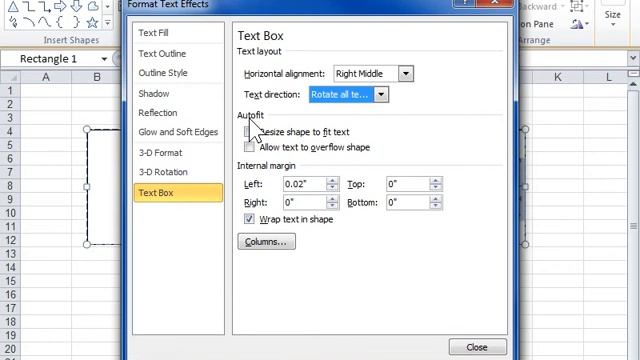Open the Name Box dropdown for Rectangle 1
Image resolution: width=640 pixels, height=360 pixels.
104,59
